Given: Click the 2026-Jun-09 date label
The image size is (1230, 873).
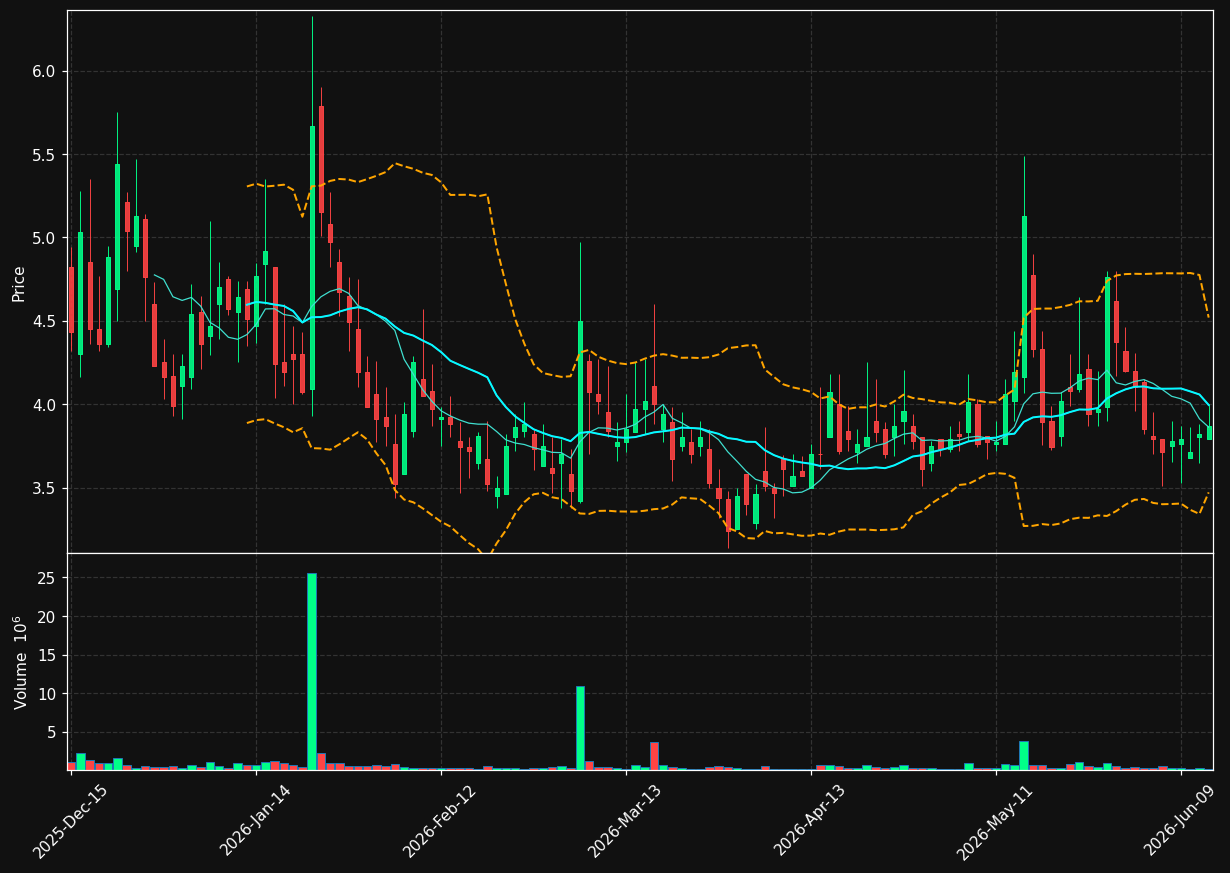Looking at the screenshot, I should point(1181,821).
